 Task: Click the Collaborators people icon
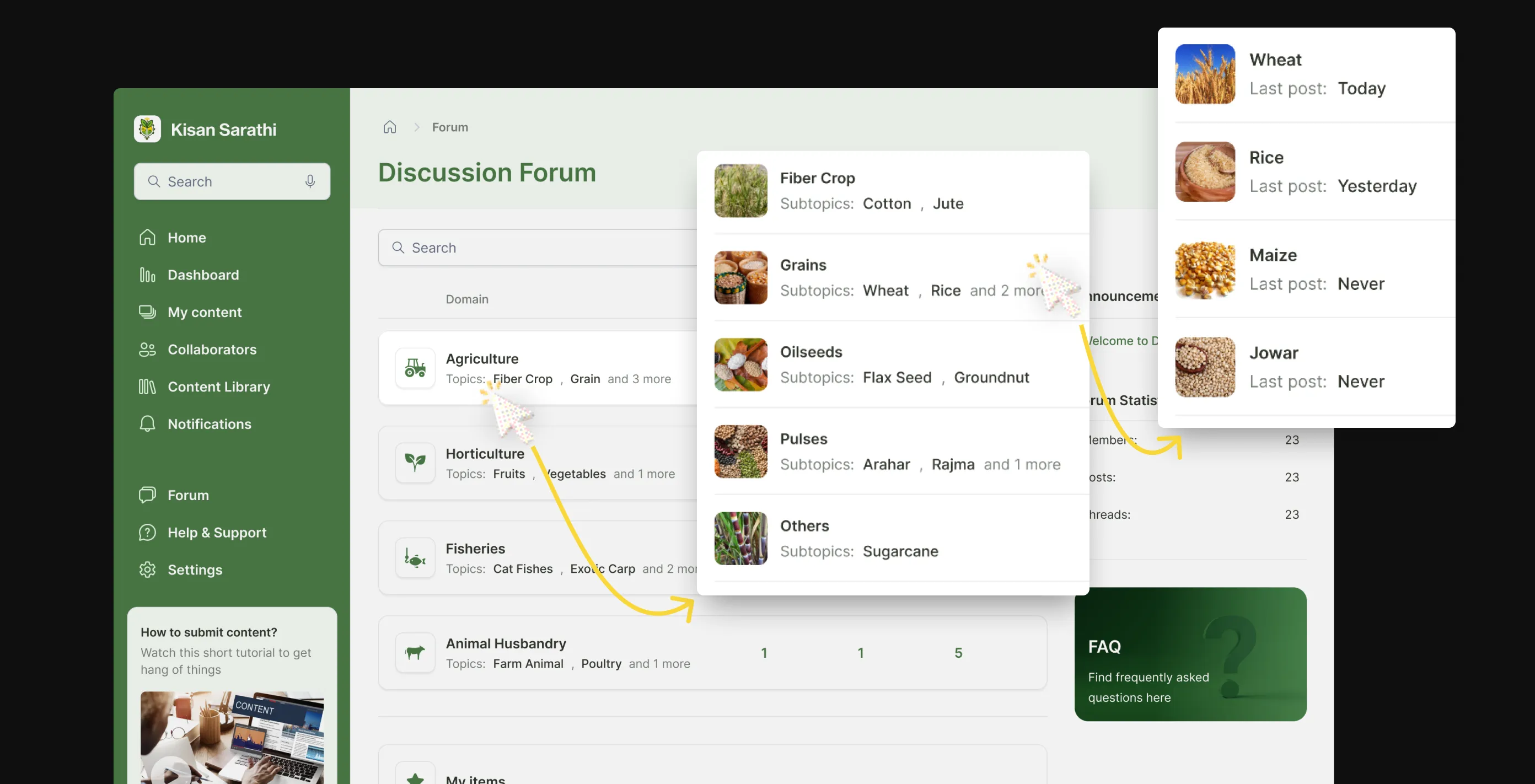147,349
